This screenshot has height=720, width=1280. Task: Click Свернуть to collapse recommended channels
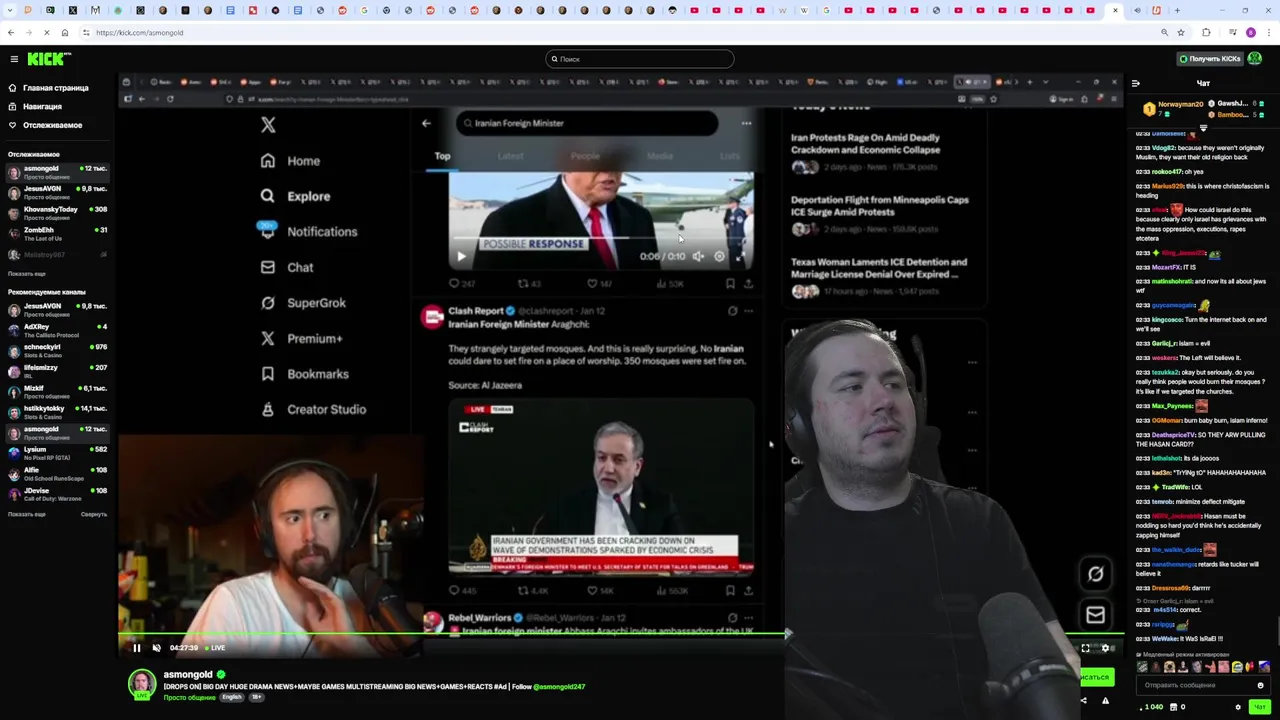point(94,514)
